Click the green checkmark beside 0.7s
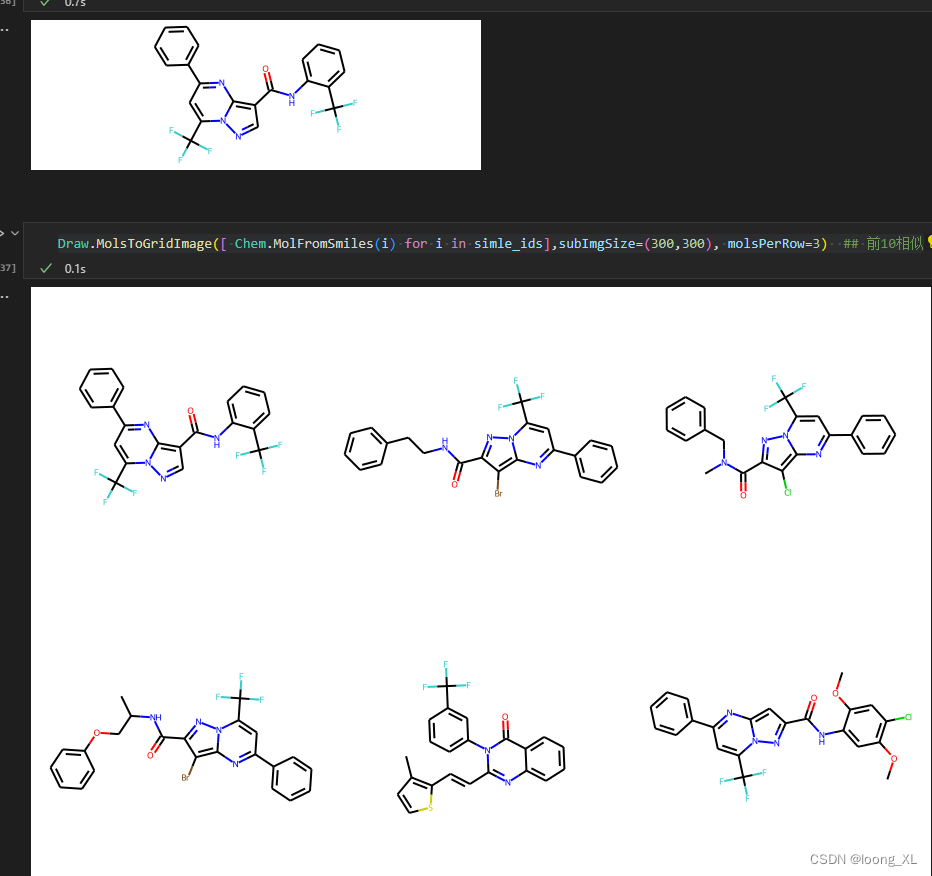The height and width of the screenshot is (876, 932). tap(44, 3)
